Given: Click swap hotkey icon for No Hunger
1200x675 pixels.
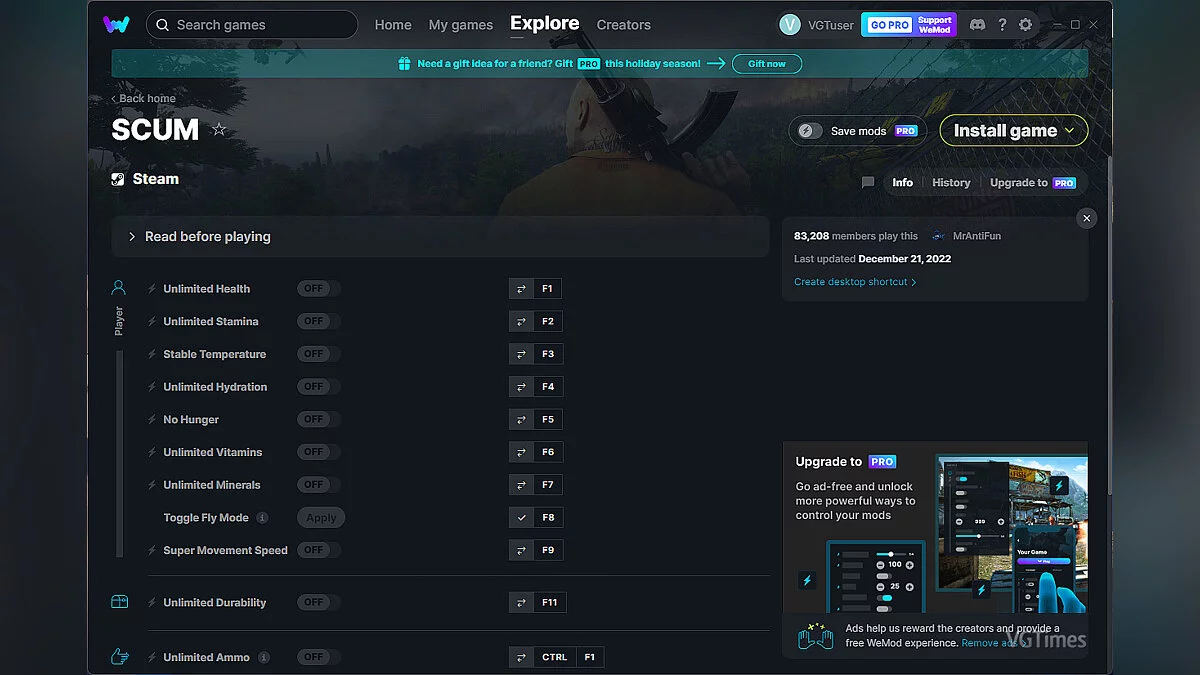Looking at the screenshot, I should (521, 420).
